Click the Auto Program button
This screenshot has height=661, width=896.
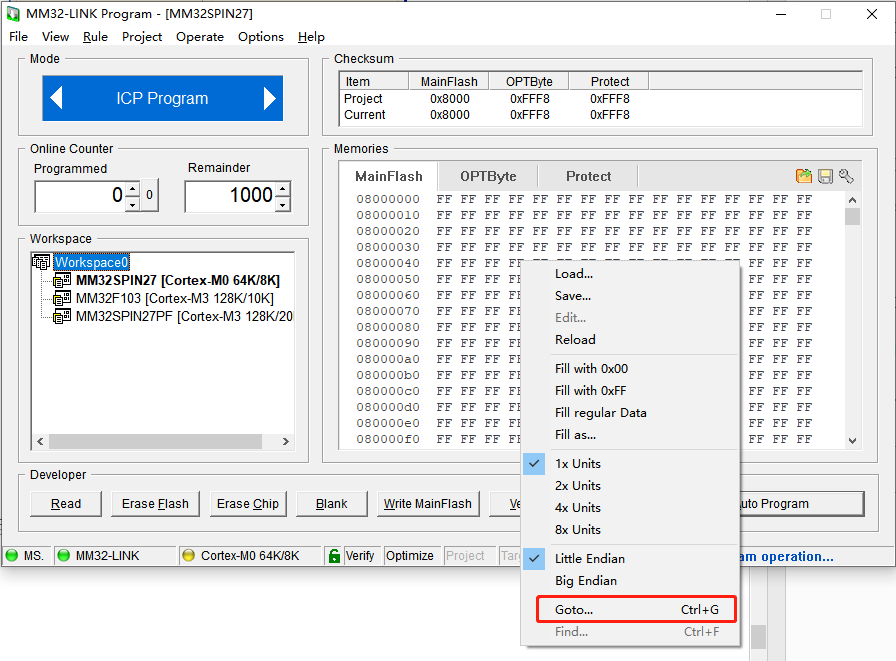pos(802,504)
